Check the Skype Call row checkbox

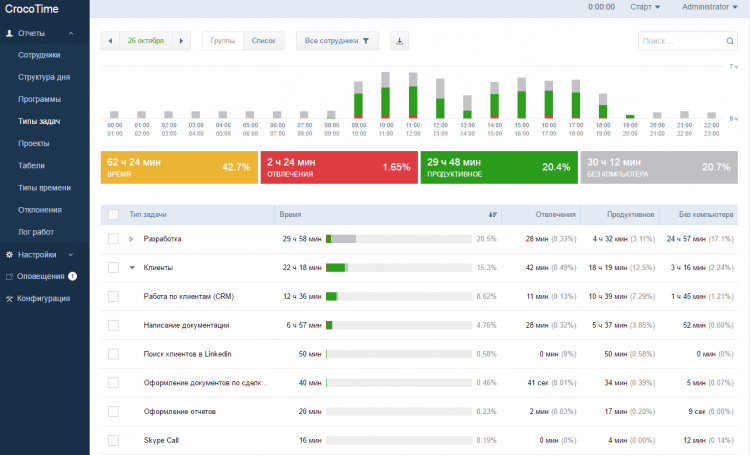tap(113, 440)
